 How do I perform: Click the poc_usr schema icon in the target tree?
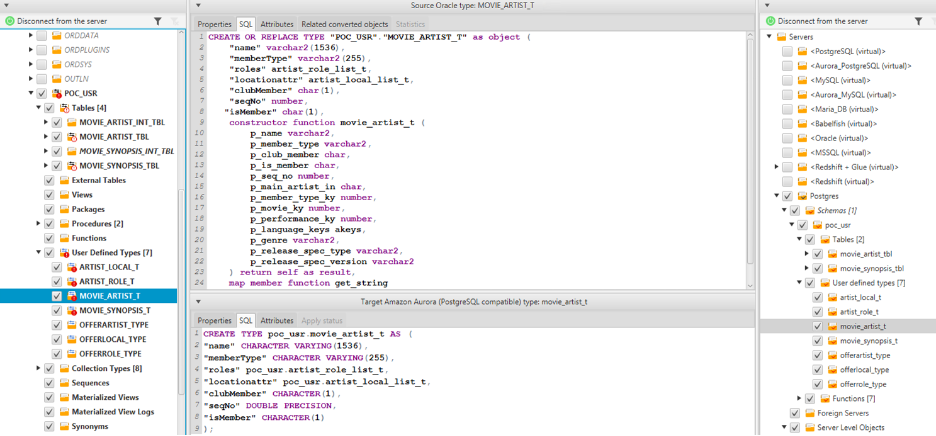click(818, 225)
